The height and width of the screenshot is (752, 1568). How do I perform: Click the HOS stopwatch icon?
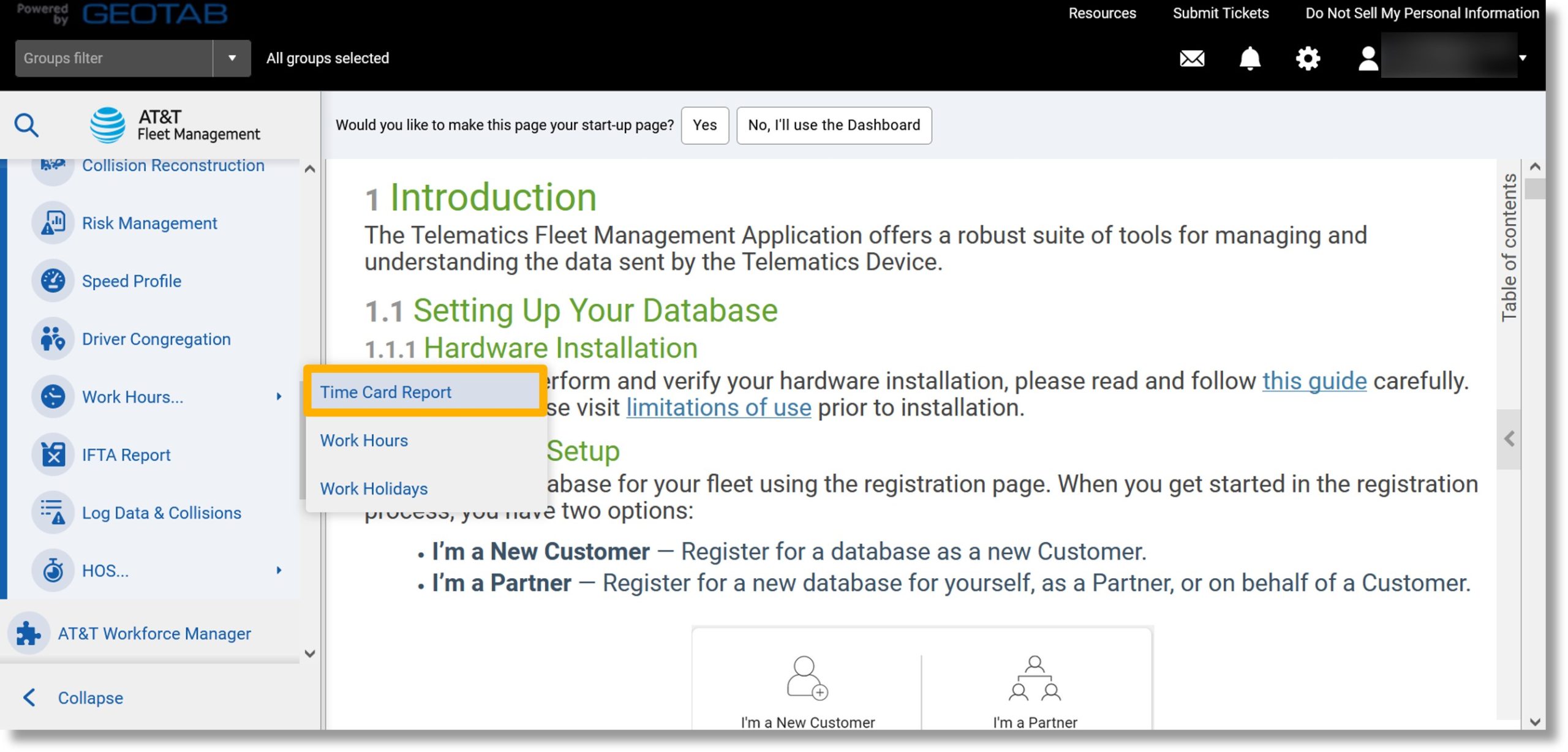click(53, 570)
